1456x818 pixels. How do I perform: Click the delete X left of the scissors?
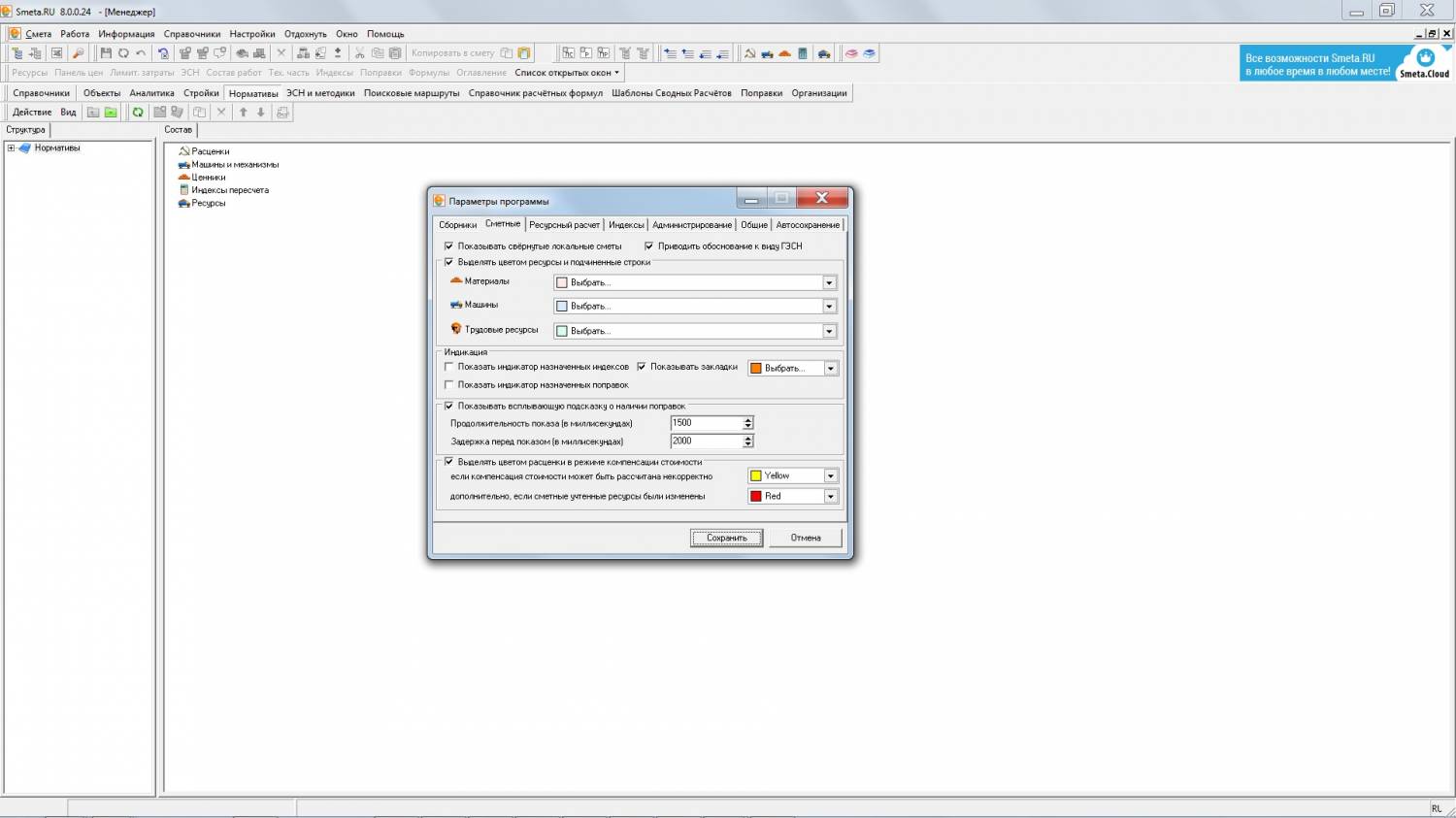point(281,53)
